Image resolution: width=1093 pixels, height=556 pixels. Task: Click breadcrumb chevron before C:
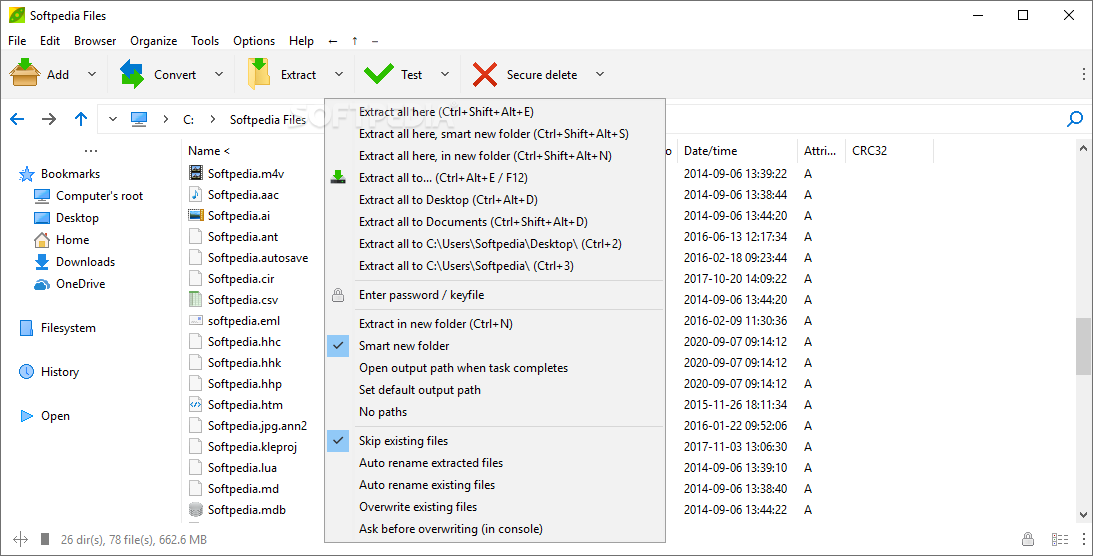coord(165,119)
